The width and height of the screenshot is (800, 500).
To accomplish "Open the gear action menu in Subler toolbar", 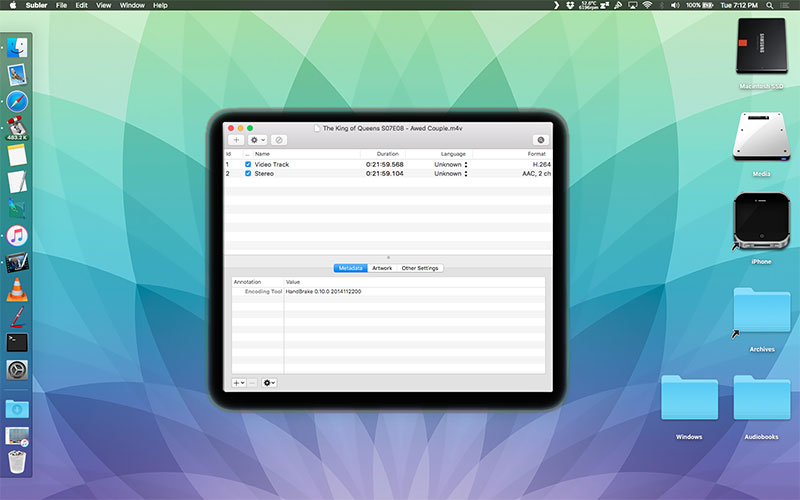I will [258, 140].
